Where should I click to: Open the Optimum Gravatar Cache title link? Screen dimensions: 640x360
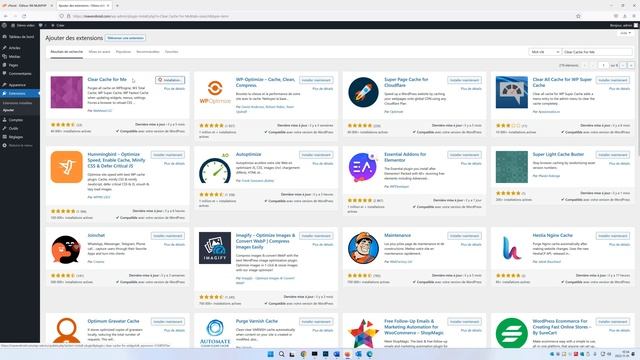click(x=113, y=321)
